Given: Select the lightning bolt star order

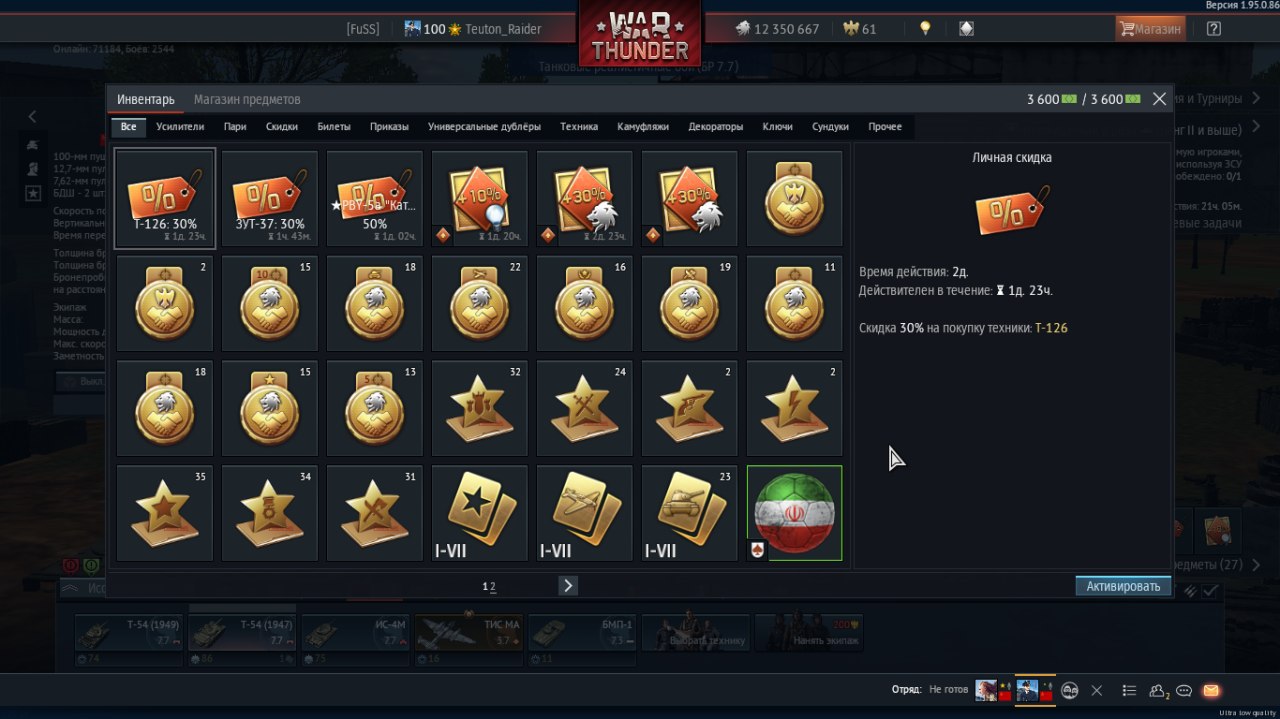Looking at the screenshot, I should click(x=795, y=408).
